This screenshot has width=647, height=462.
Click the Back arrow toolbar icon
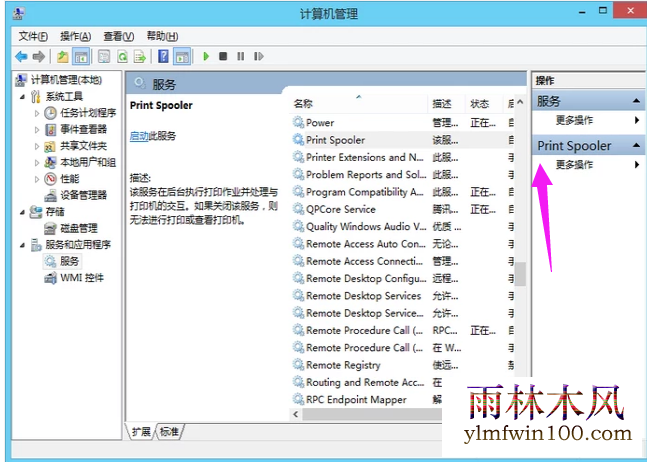pyautogui.click(x=21, y=57)
